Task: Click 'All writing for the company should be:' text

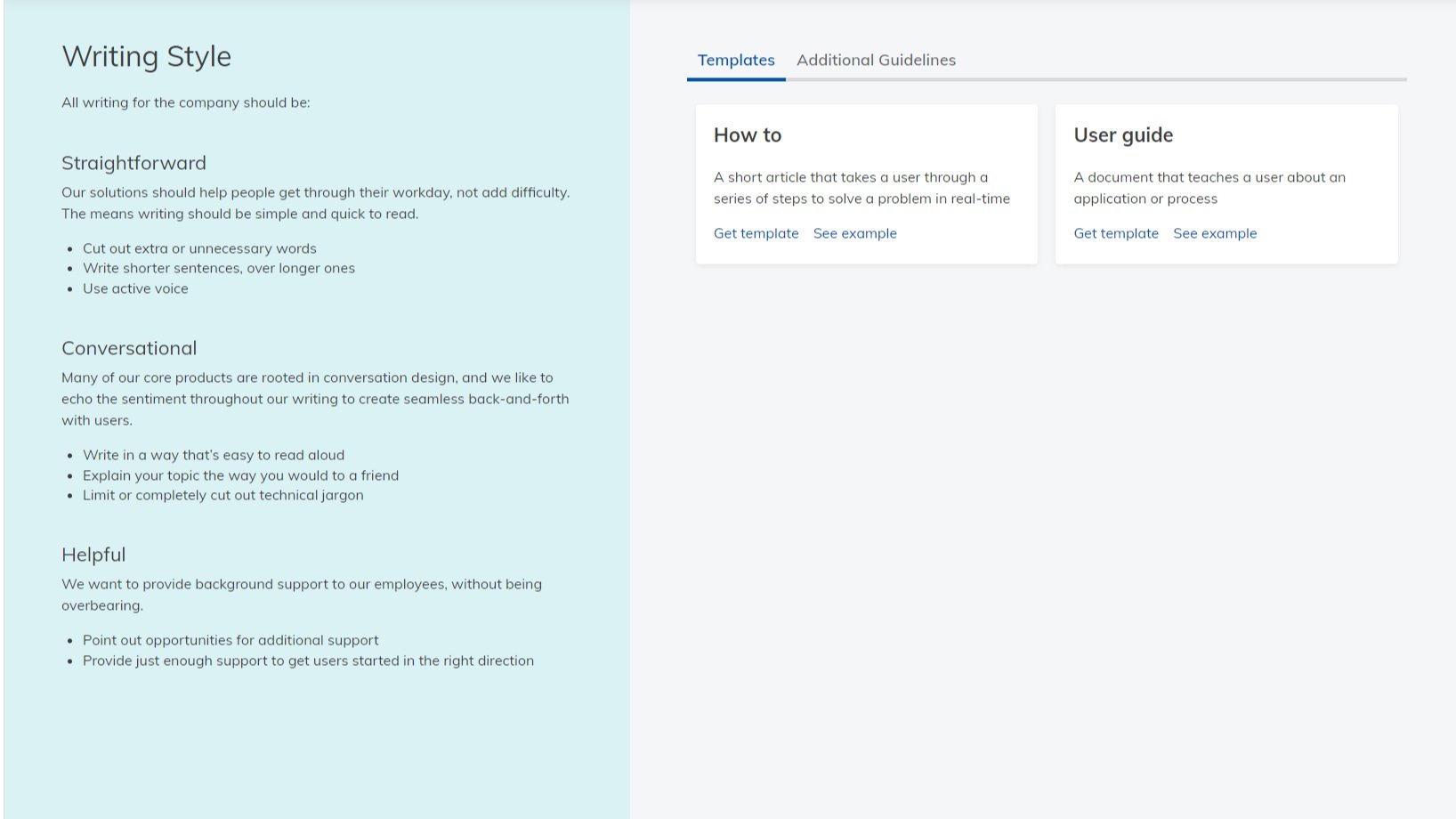Action: pyautogui.click(x=186, y=102)
